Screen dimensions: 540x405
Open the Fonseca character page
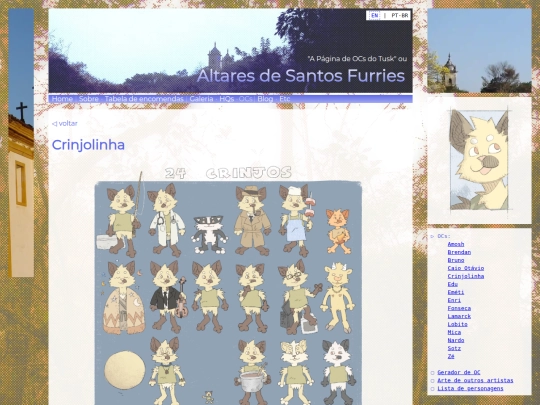tap(459, 308)
